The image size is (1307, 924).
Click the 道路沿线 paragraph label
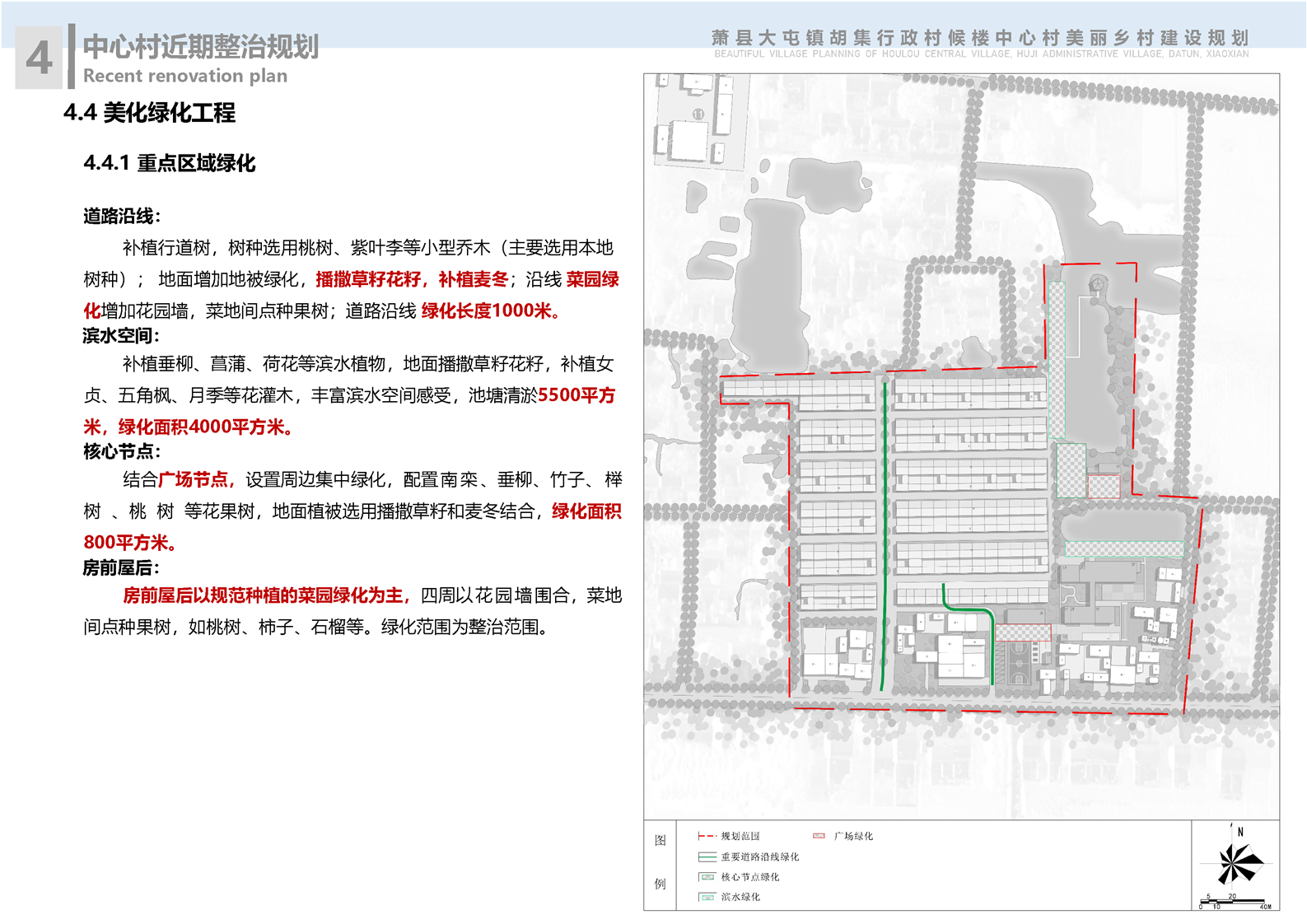tap(121, 217)
